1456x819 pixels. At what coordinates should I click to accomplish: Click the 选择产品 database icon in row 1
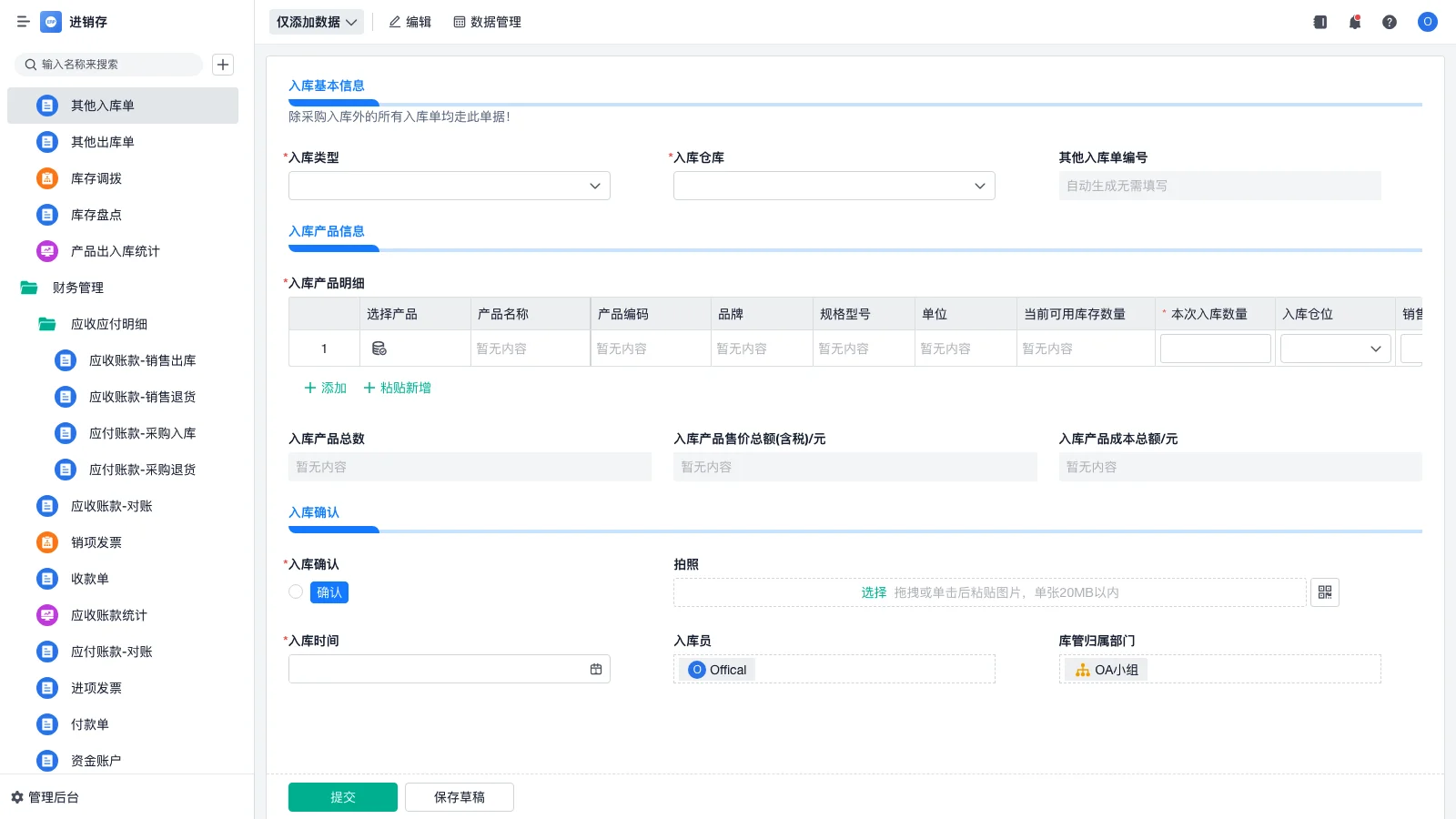point(379,349)
